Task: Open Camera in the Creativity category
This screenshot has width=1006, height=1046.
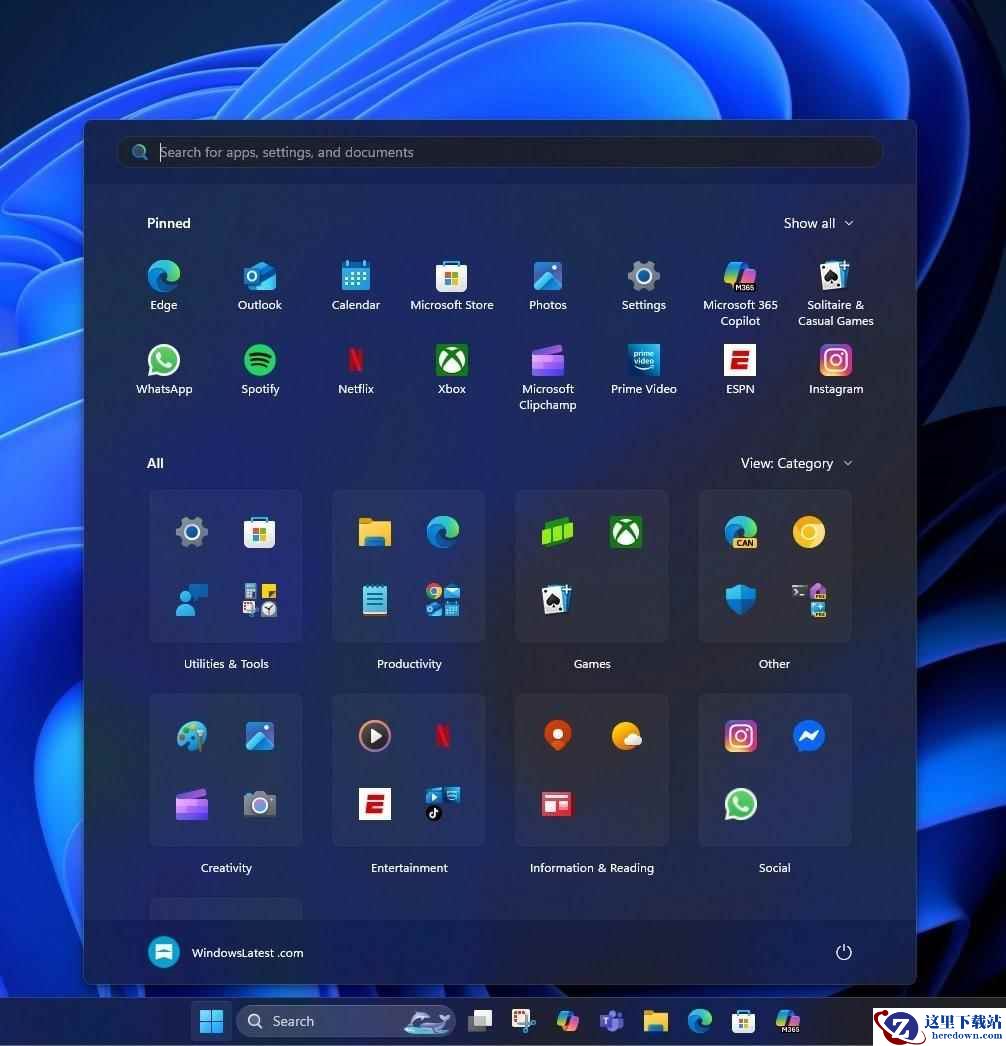Action: (260, 805)
